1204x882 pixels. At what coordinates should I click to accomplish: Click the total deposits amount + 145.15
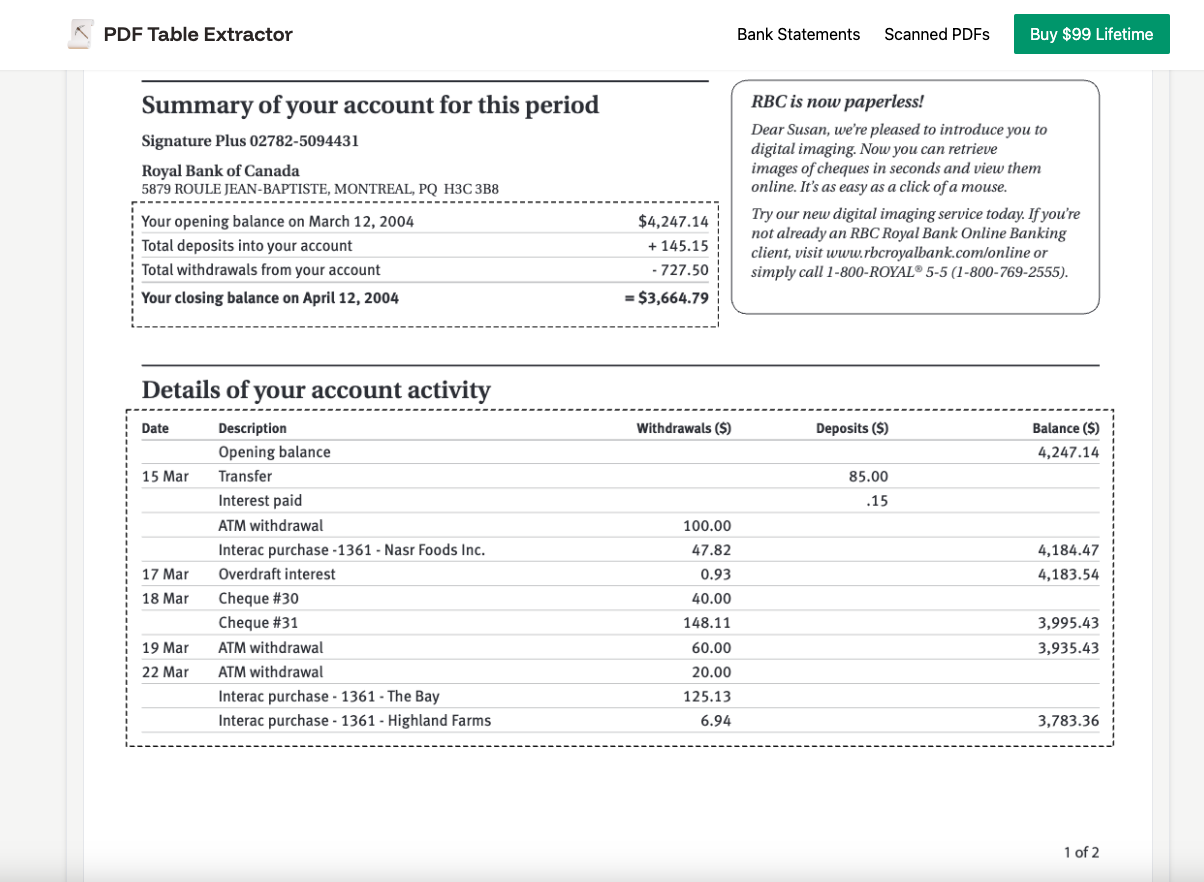(678, 246)
